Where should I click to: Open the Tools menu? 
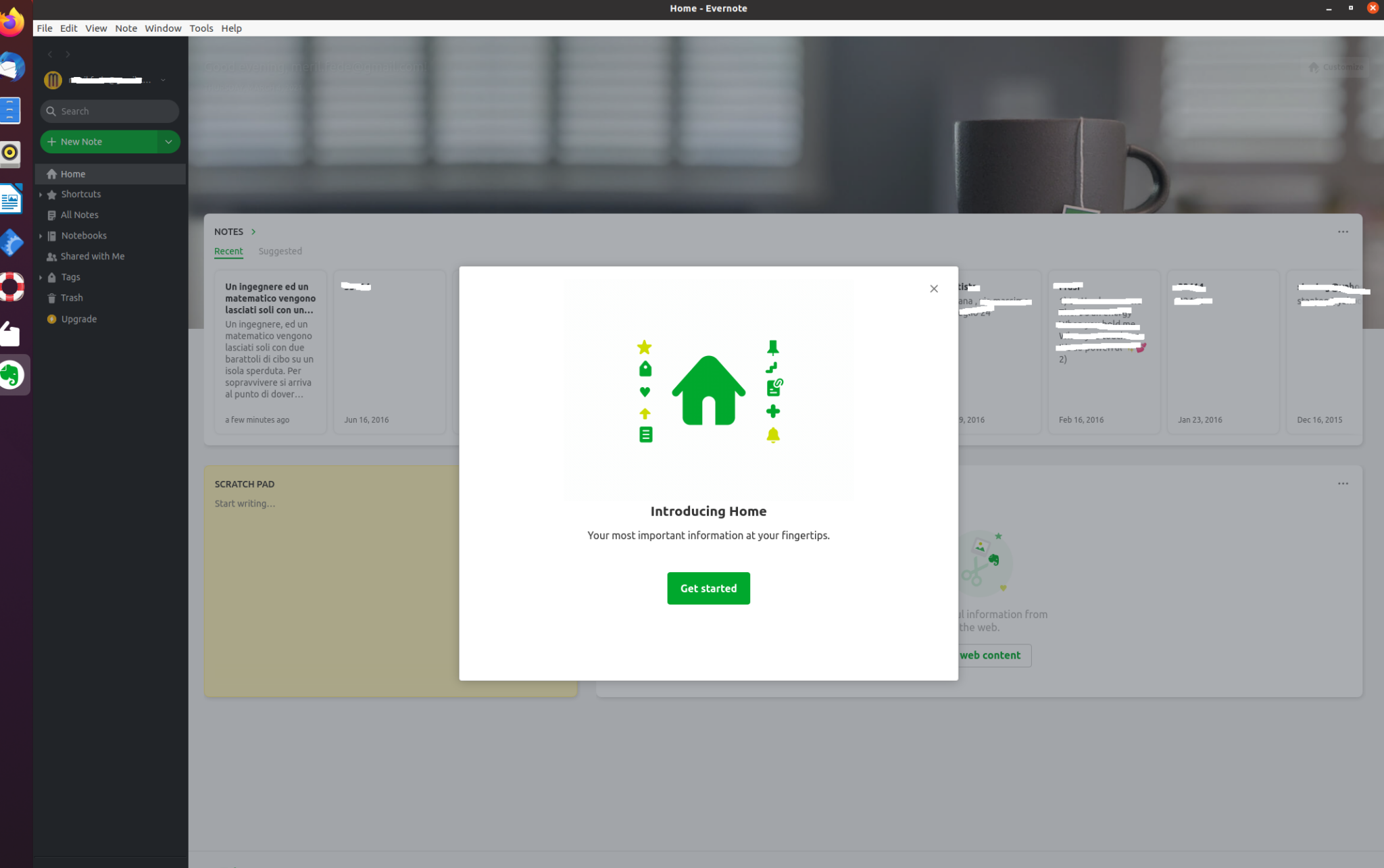coord(201,28)
